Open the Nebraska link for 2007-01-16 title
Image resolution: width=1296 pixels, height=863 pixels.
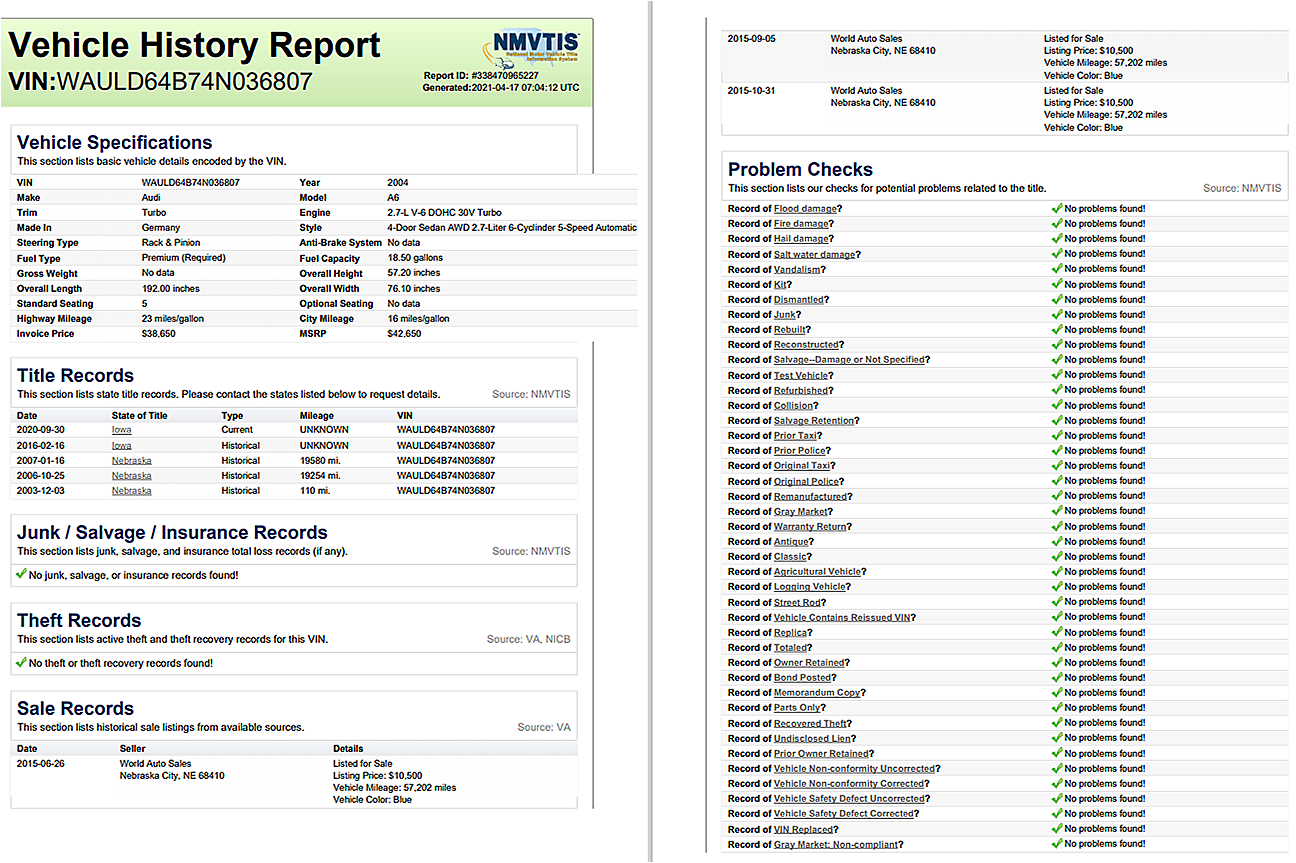[131, 461]
